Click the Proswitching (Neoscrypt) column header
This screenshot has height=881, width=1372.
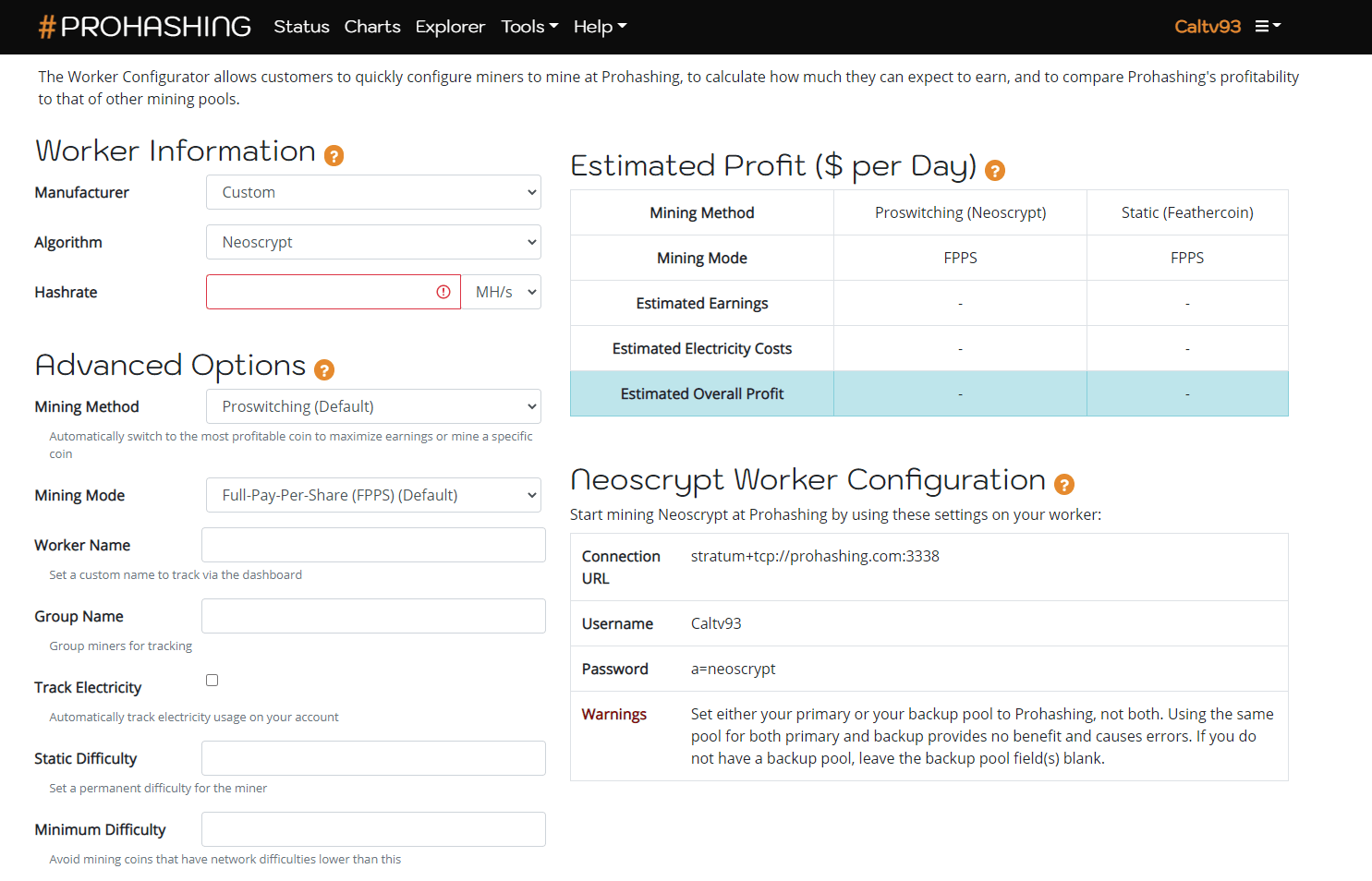(960, 212)
